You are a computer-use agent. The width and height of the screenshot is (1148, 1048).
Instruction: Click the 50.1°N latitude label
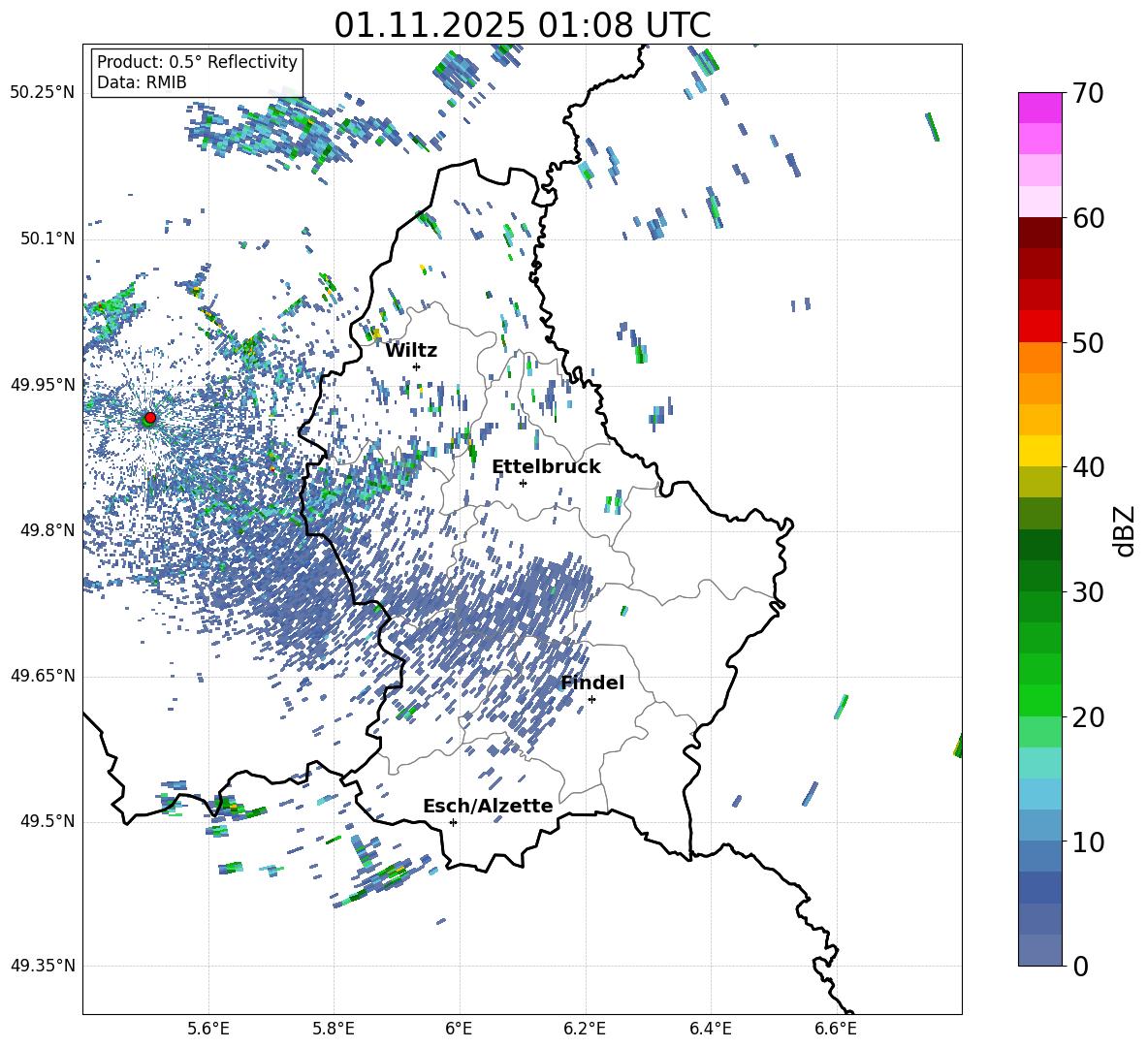tap(48, 238)
